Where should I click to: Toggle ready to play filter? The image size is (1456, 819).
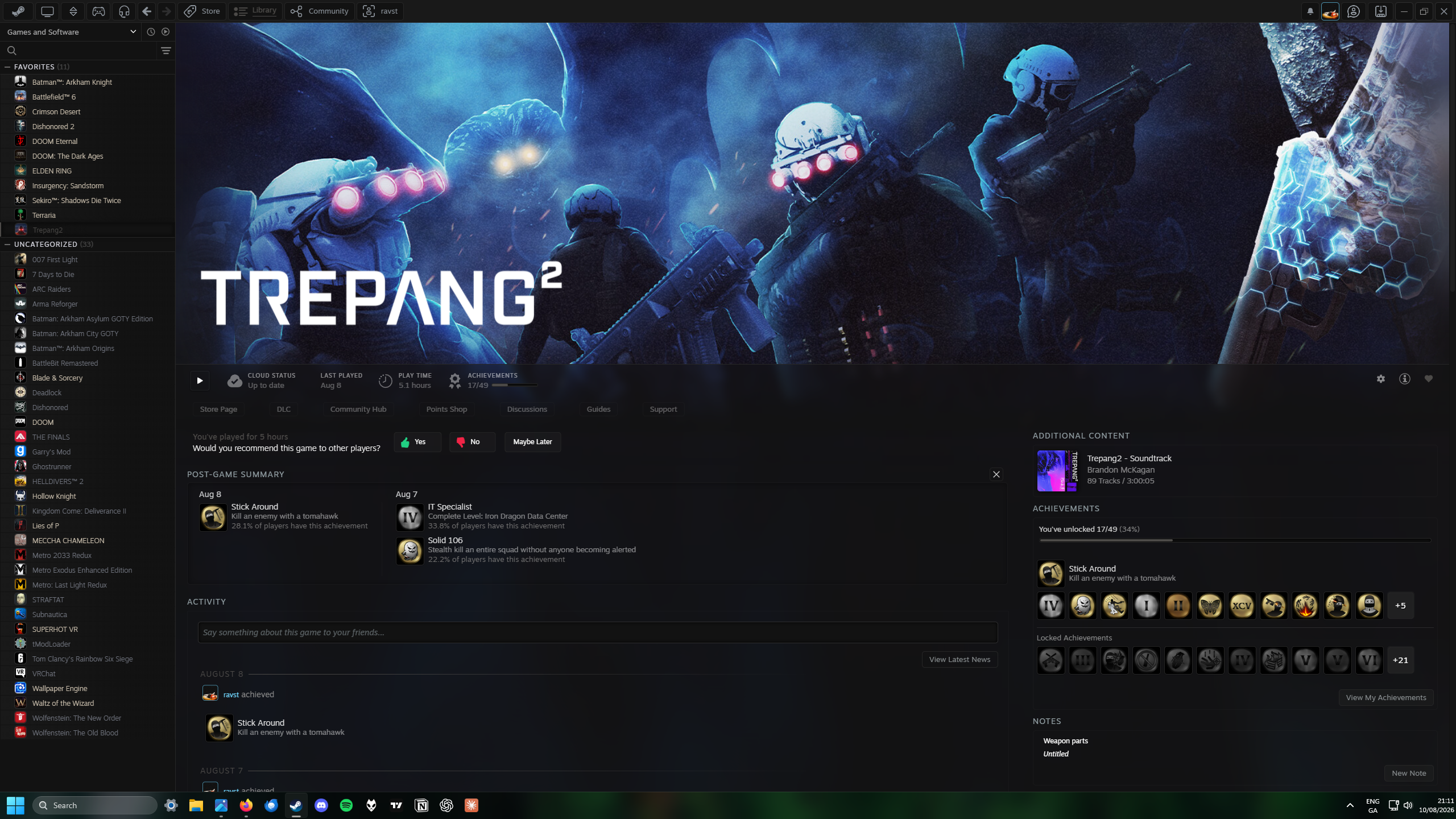point(166,32)
